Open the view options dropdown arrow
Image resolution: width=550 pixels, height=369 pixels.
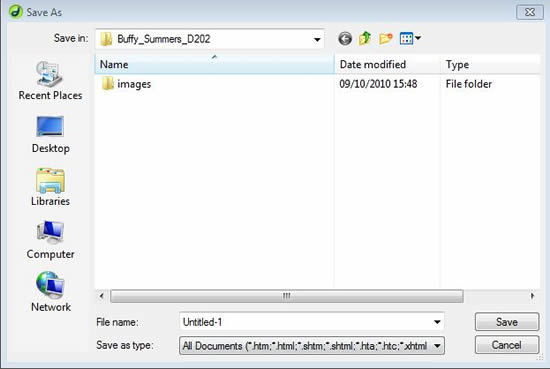point(418,38)
